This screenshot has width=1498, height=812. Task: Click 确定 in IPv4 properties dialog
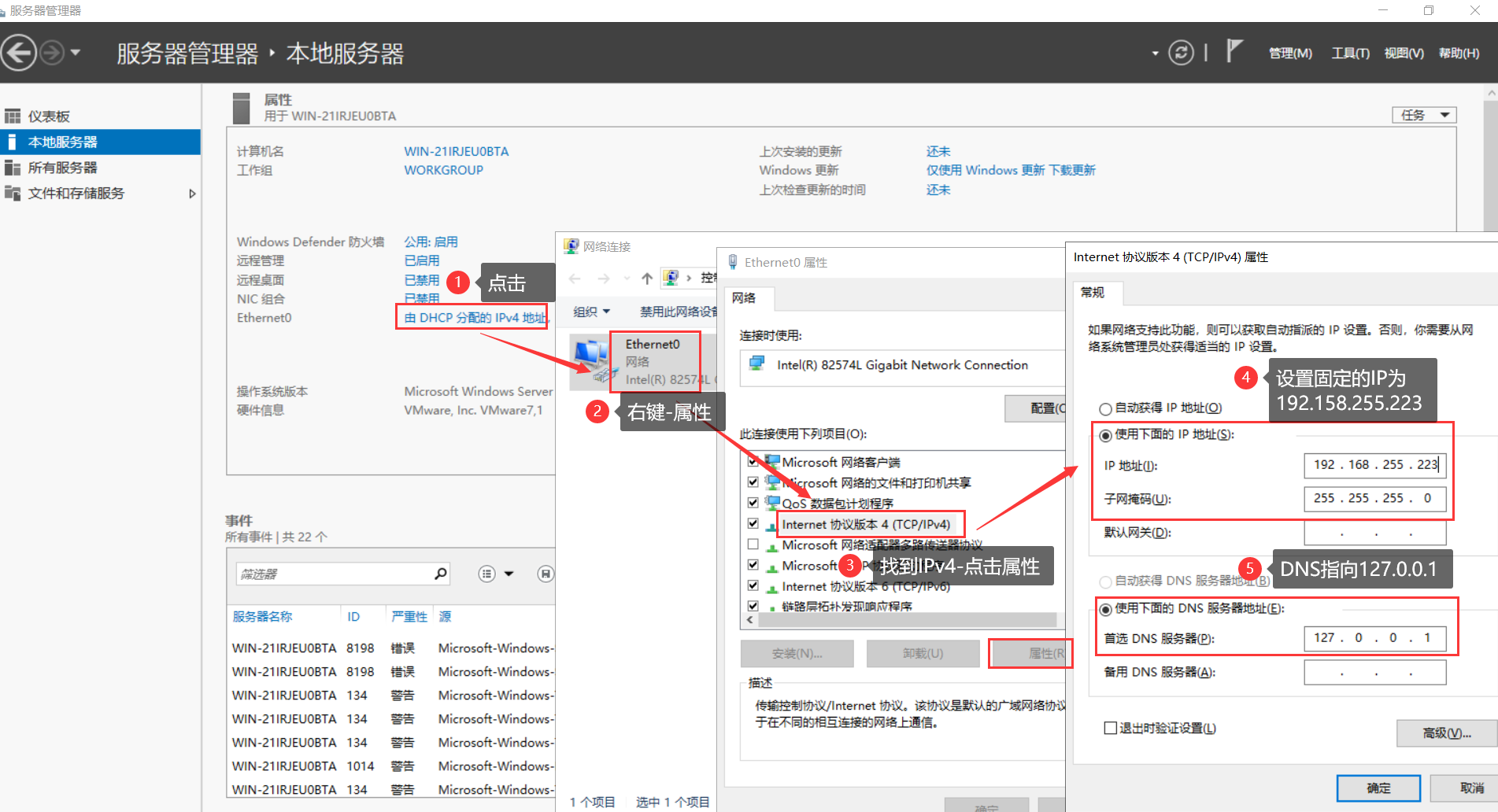pyautogui.click(x=1378, y=788)
